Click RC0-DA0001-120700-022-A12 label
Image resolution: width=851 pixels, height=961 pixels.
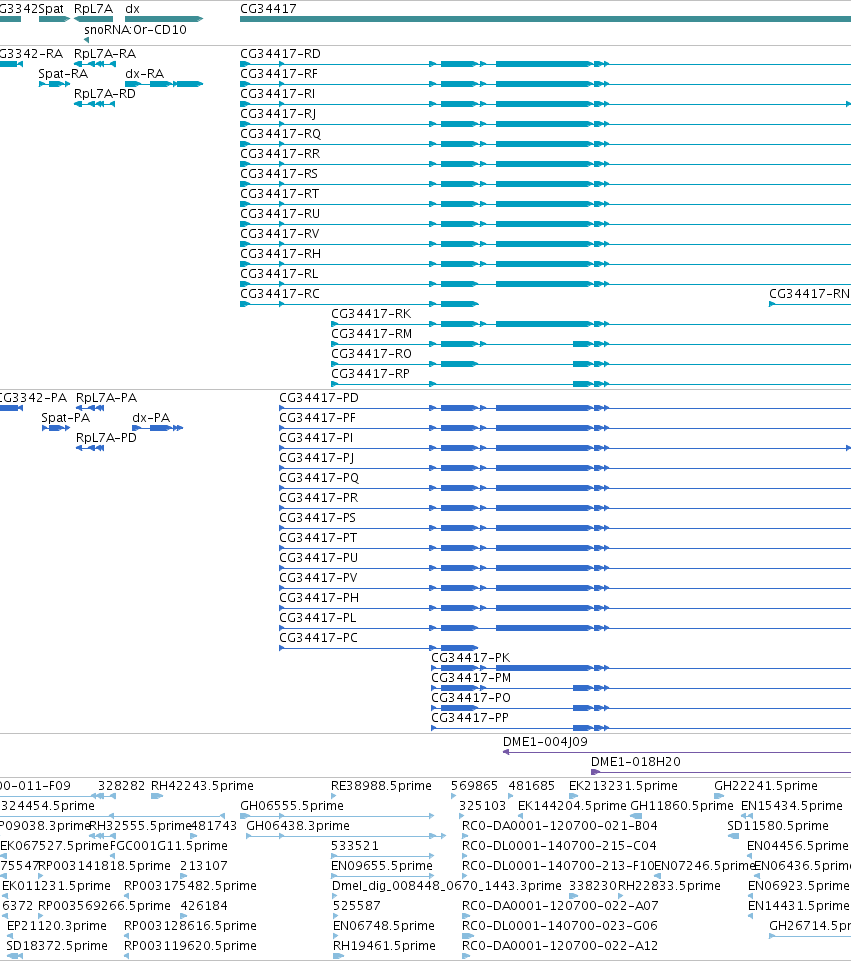point(559,946)
